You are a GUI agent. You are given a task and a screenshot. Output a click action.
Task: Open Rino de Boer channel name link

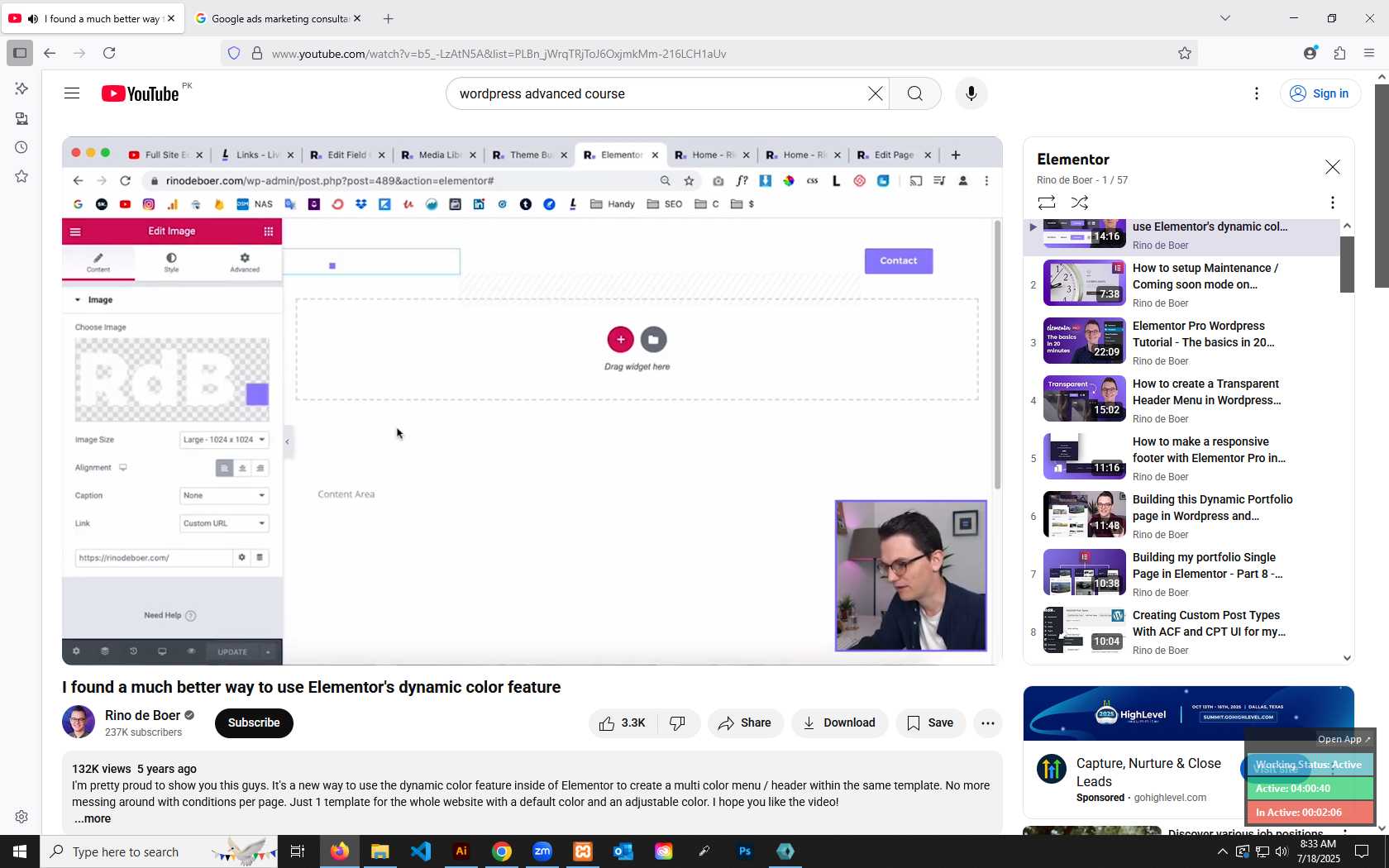coord(142,715)
